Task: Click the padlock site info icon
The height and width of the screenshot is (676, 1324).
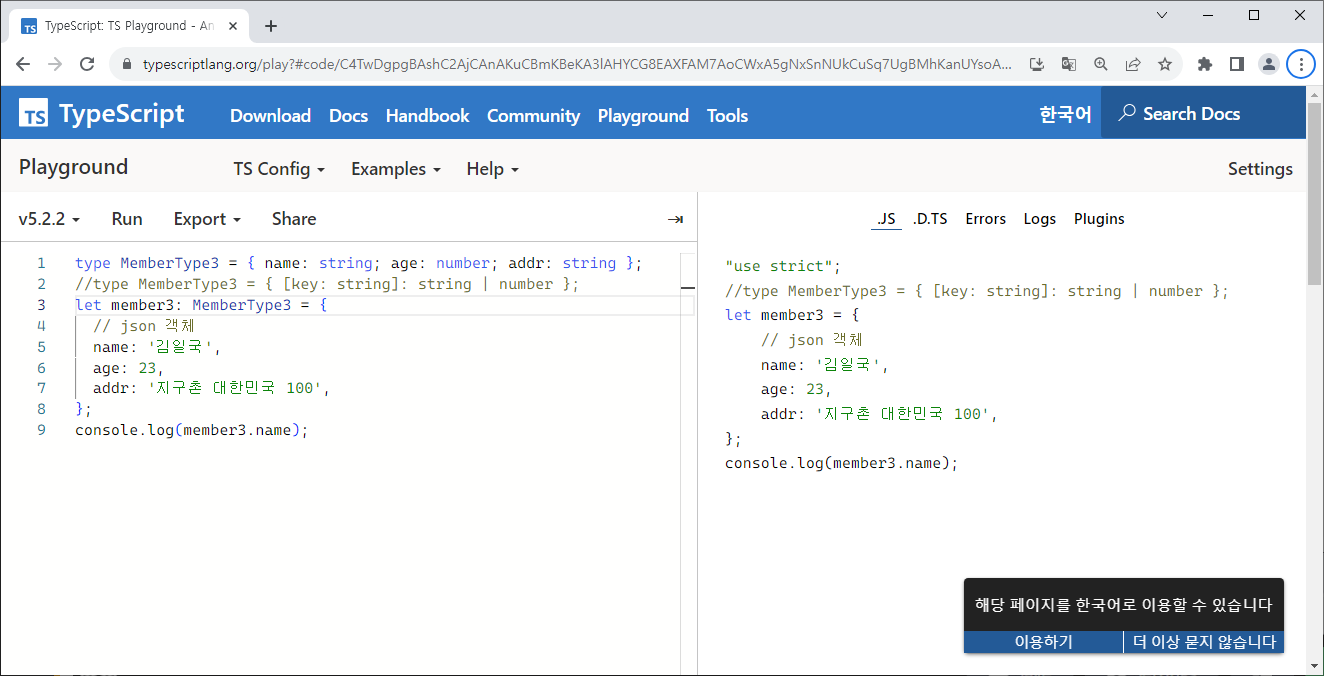Action: click(x=126, y=64)
